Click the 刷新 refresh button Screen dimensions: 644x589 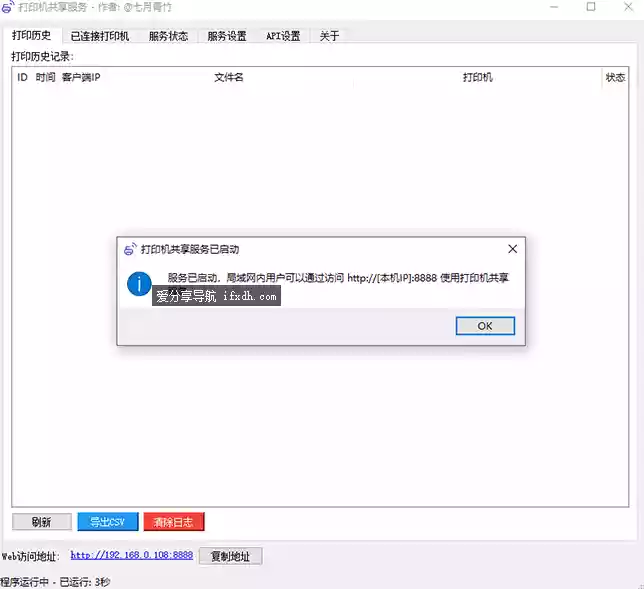(x=42, y=522)
